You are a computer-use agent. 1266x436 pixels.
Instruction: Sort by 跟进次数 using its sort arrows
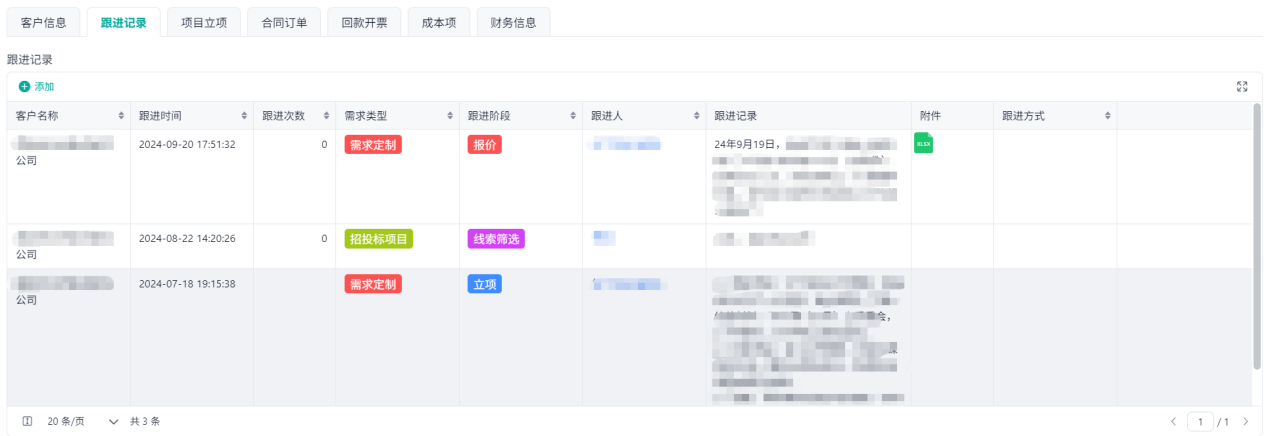327,116
